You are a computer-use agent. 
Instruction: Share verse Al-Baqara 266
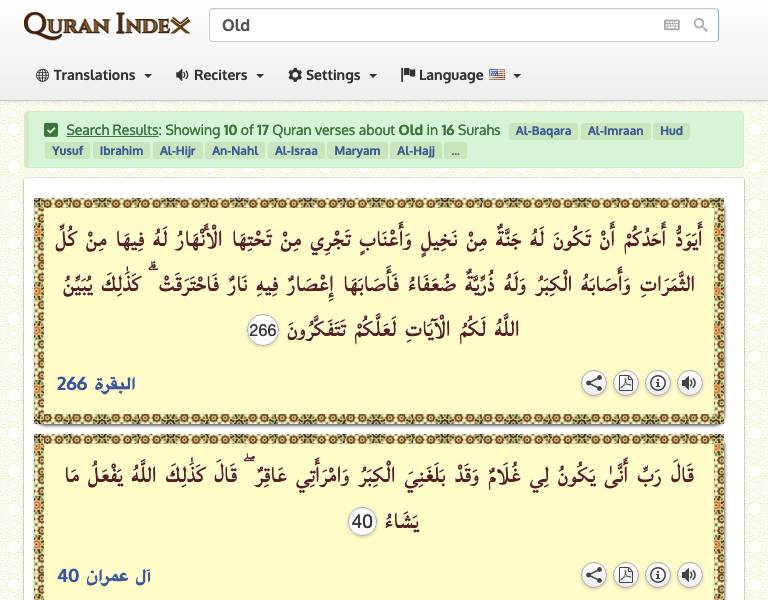pyautogui.click(x=594, y=383)
